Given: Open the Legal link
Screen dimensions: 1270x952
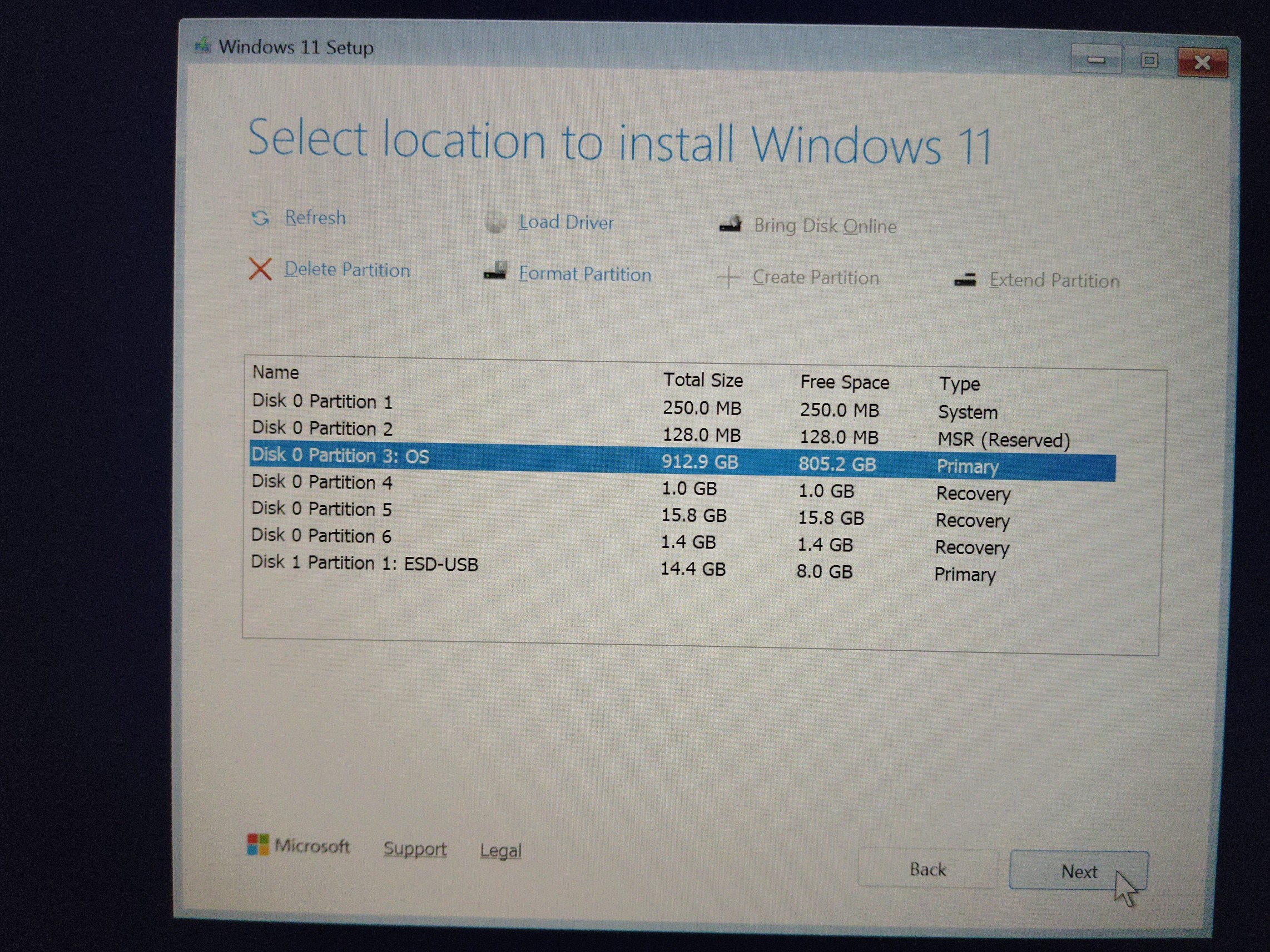Looking at the screenshot, I should click(500, 850).
